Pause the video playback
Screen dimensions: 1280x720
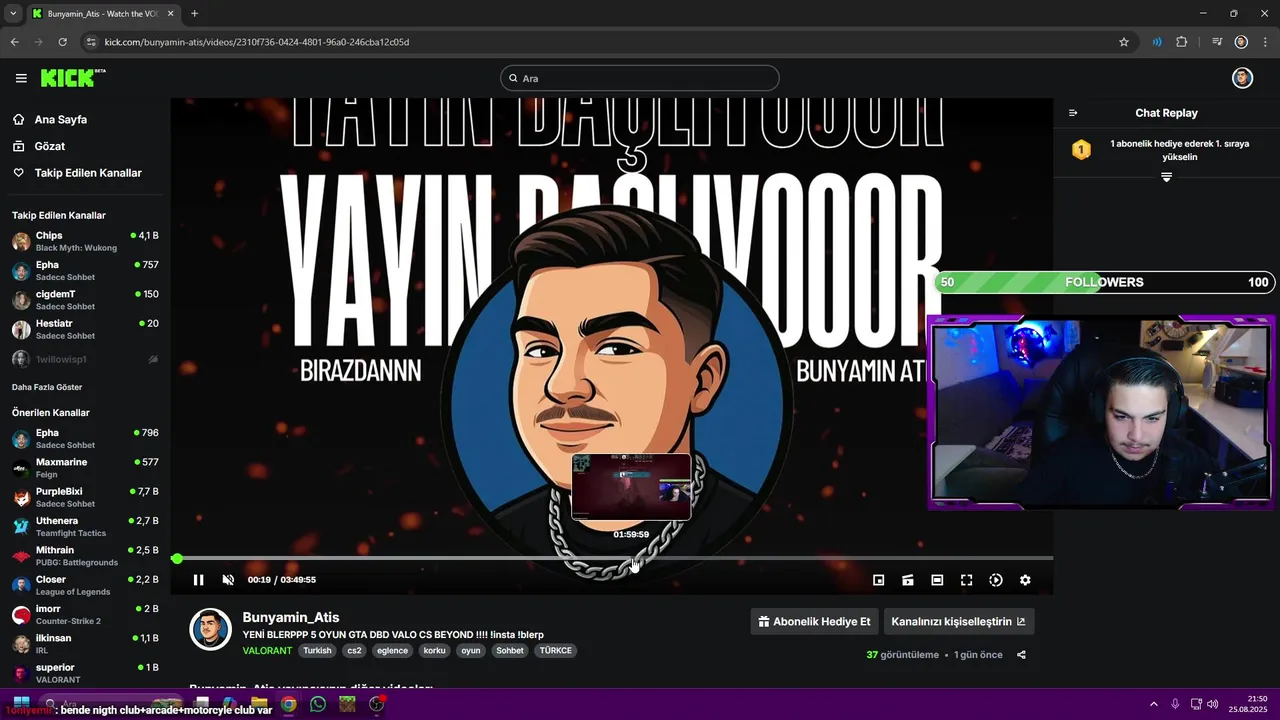pos(198,580)
